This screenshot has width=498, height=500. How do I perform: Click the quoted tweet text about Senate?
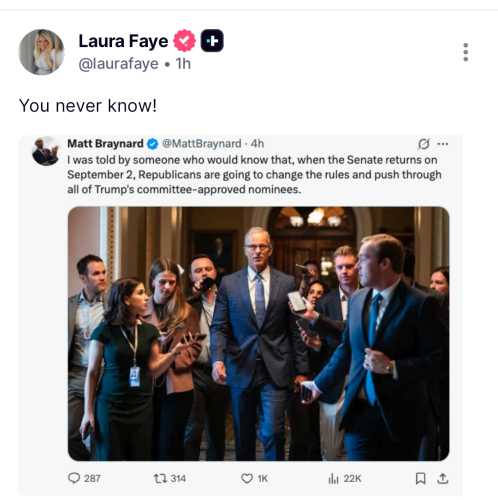point(254,175)
